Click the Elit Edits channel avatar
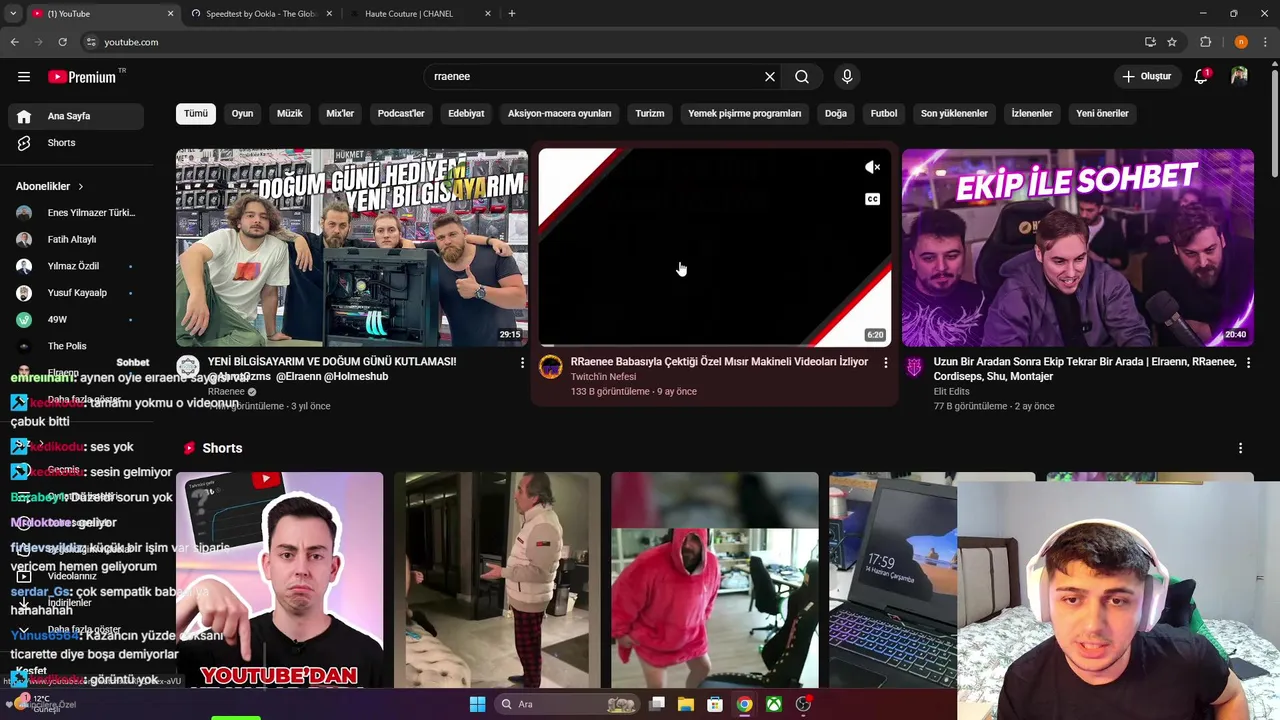This screenshot has width=1280, height=720. (914, 368)
